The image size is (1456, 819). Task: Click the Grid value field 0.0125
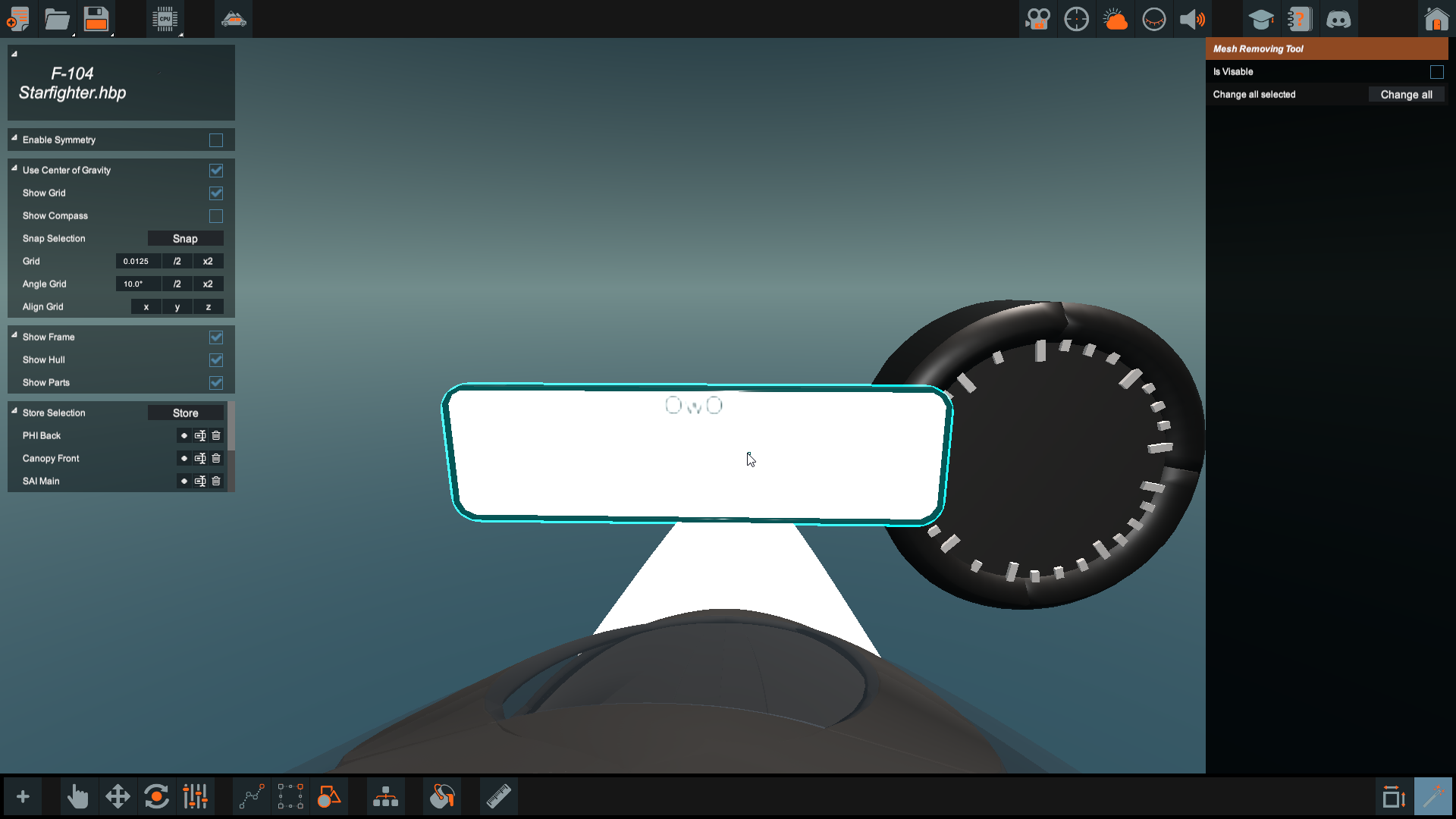pyautogui.click(x=137, y=262)
